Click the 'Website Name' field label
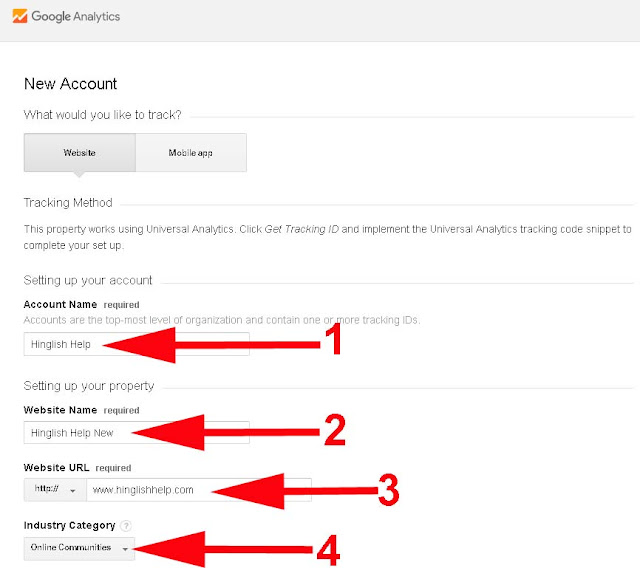 [x=60, y=410]
